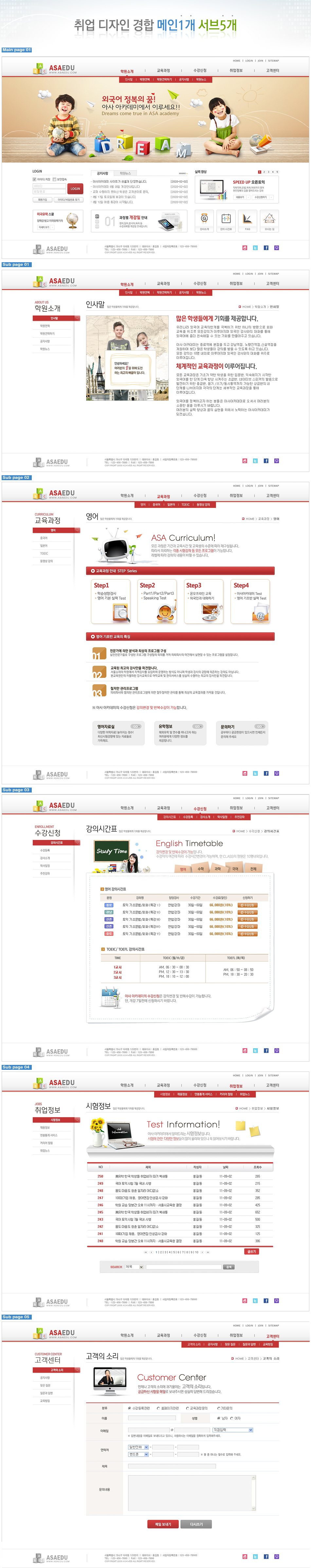
Task: Click the ASAEDU header logo on Sub page 04
Action: (55, 1083)
